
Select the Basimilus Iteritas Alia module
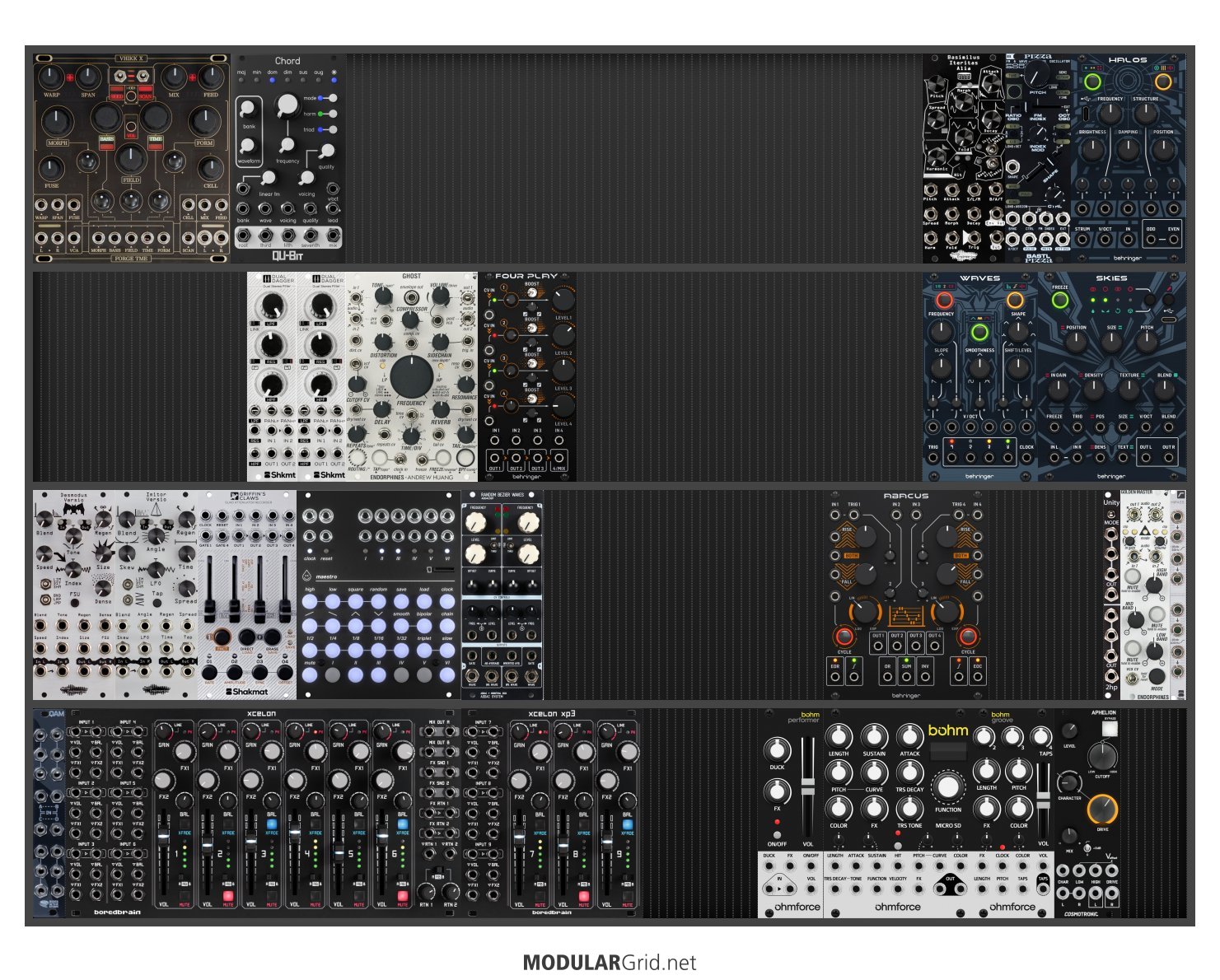(963, 158)
